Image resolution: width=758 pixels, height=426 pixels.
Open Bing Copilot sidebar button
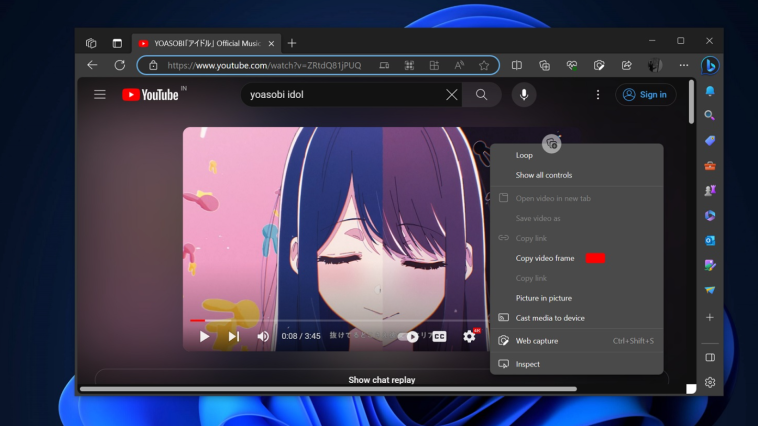(x=710, y=65)
